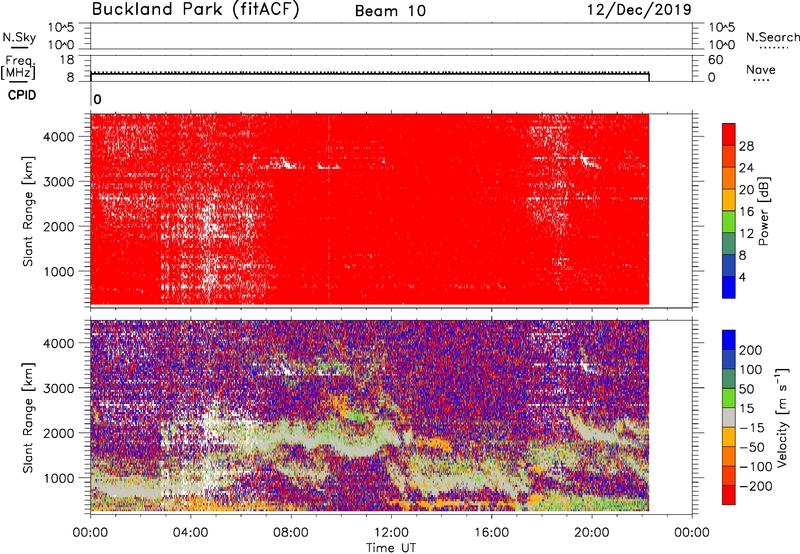Click the "N.Sky" legend label
This screenshot has height=554, width=800.
(x=19, y=37)
